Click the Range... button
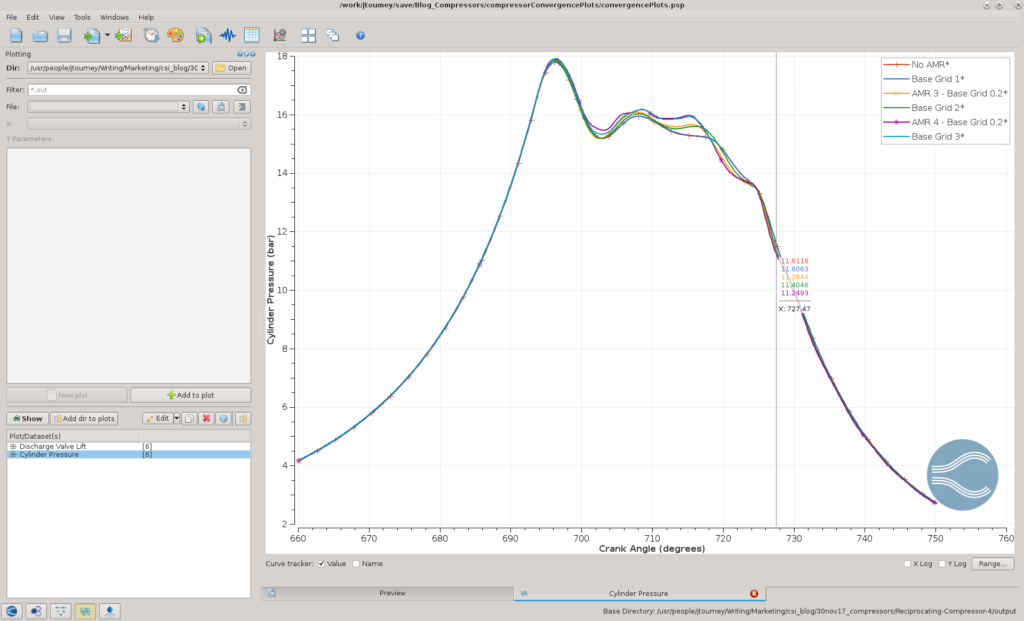1024x621 pixels. [993, 564]
